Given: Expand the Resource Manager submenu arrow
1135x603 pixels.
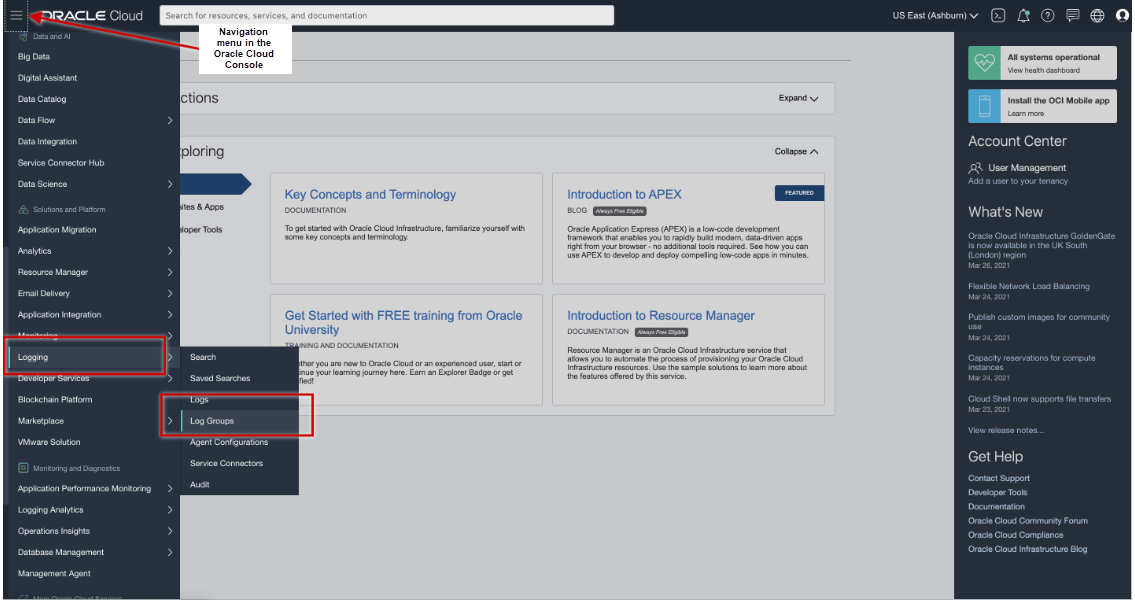Looking at the screenshot, I should click(x=170, y=272).
